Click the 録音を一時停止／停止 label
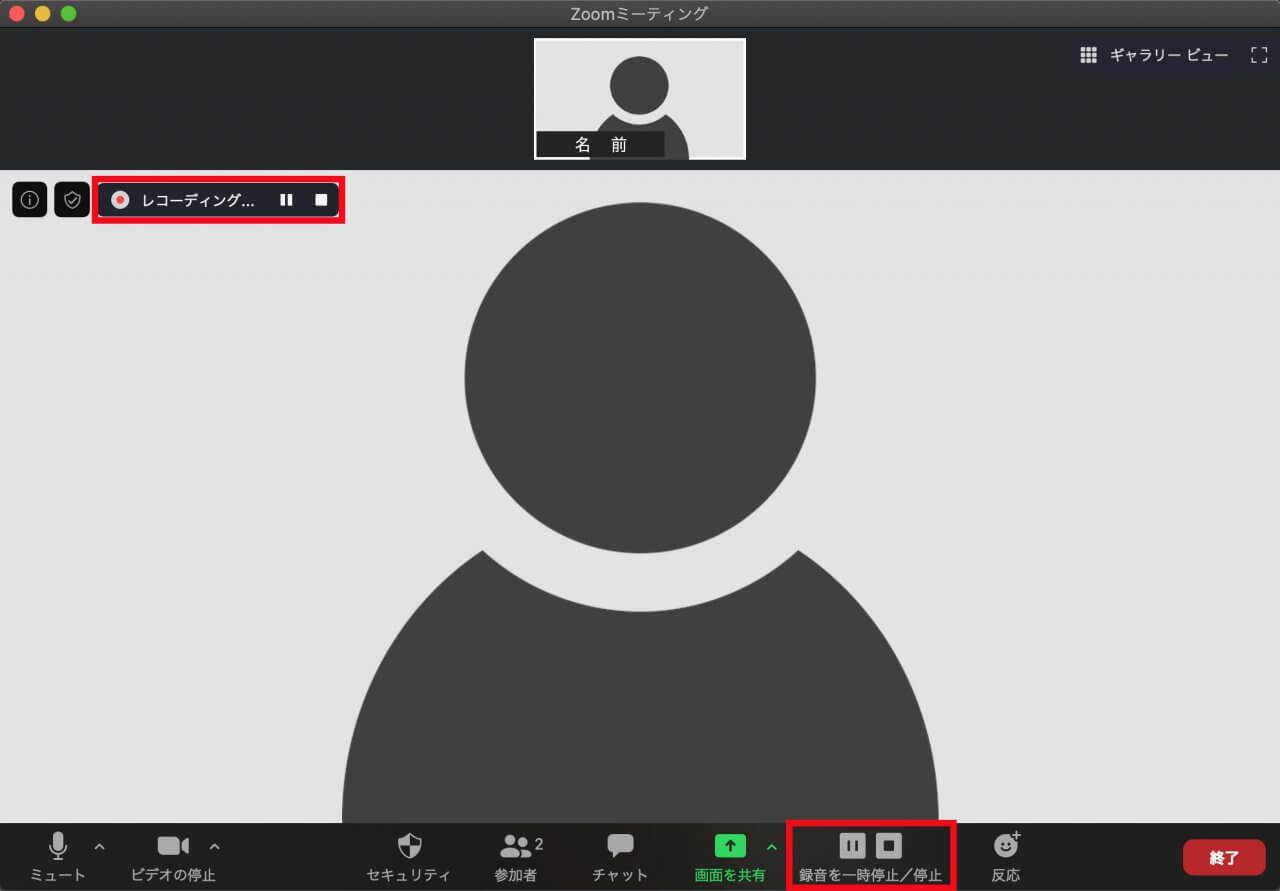1280x891 pixels. [870, 875]
